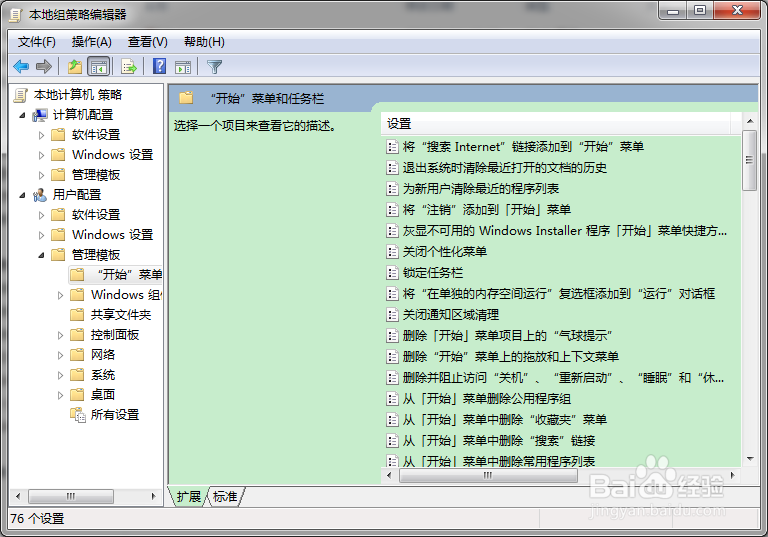
Task: Expand the 桌面 tree node
Action: [60, 395]
